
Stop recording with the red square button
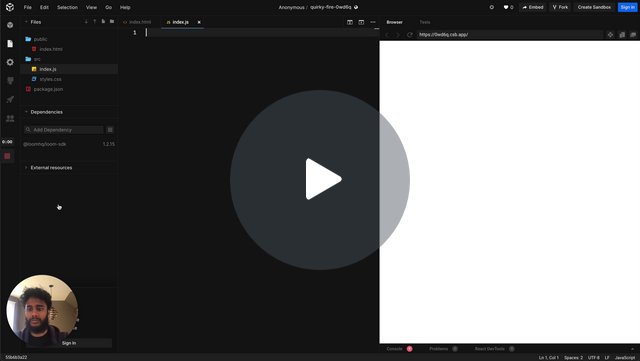[7, 156]
